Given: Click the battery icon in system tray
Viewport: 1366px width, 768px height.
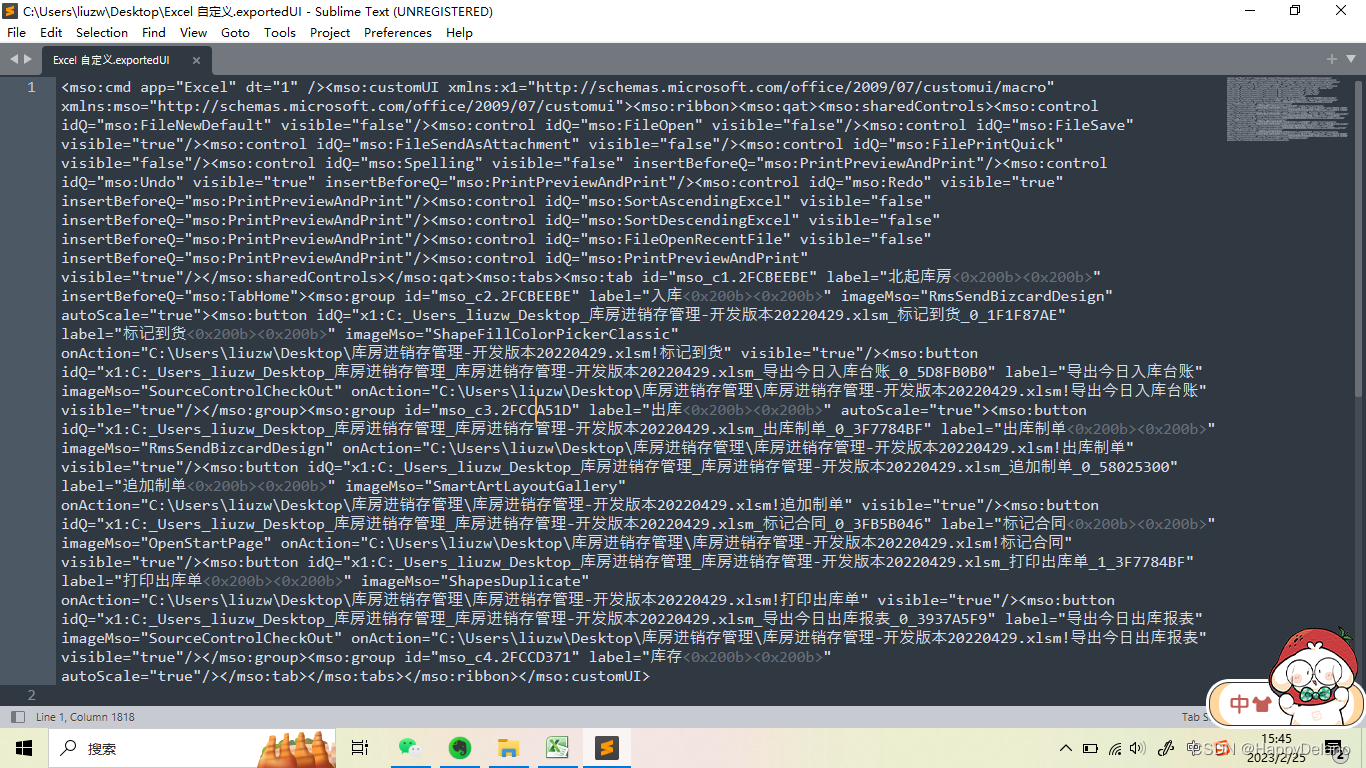Looking at the screenshot, I should (1091, 748).
